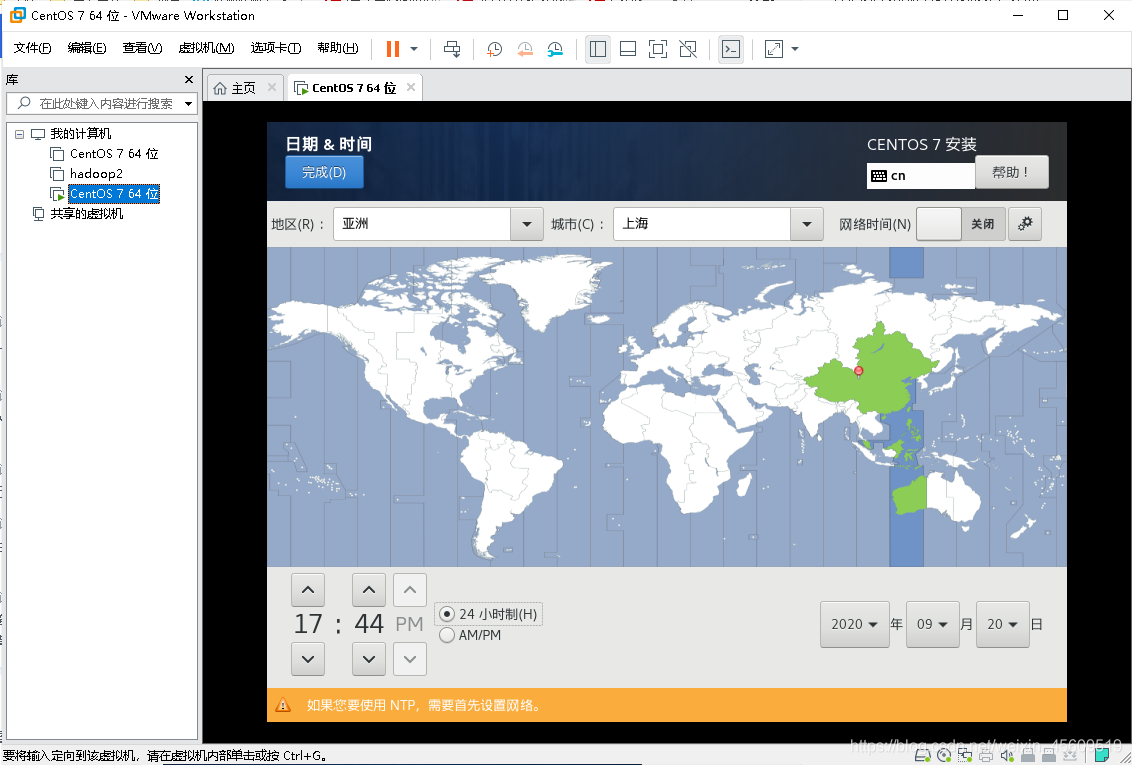Image resolution: width=1132 pixels, height=765 pixels.
Task: Toggle the console view icon
Action: point(731,49)
